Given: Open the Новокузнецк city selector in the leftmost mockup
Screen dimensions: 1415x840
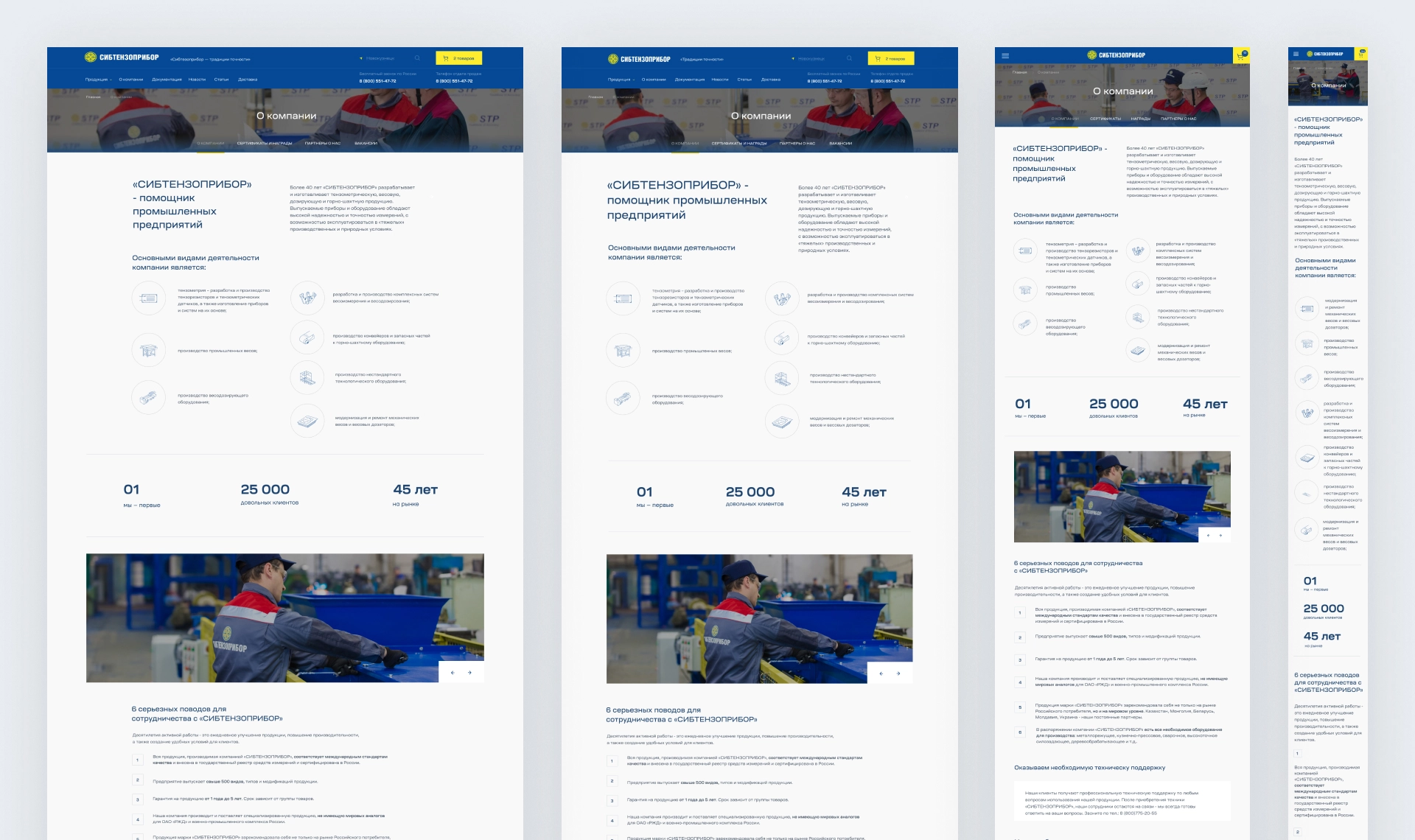Looking at the screenshot, I should [x=377, y=58].
